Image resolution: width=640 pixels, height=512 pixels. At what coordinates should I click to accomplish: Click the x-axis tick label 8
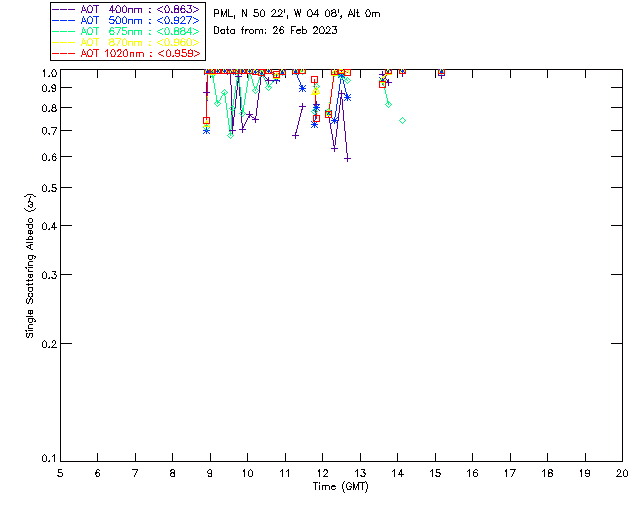coord(173,473)
